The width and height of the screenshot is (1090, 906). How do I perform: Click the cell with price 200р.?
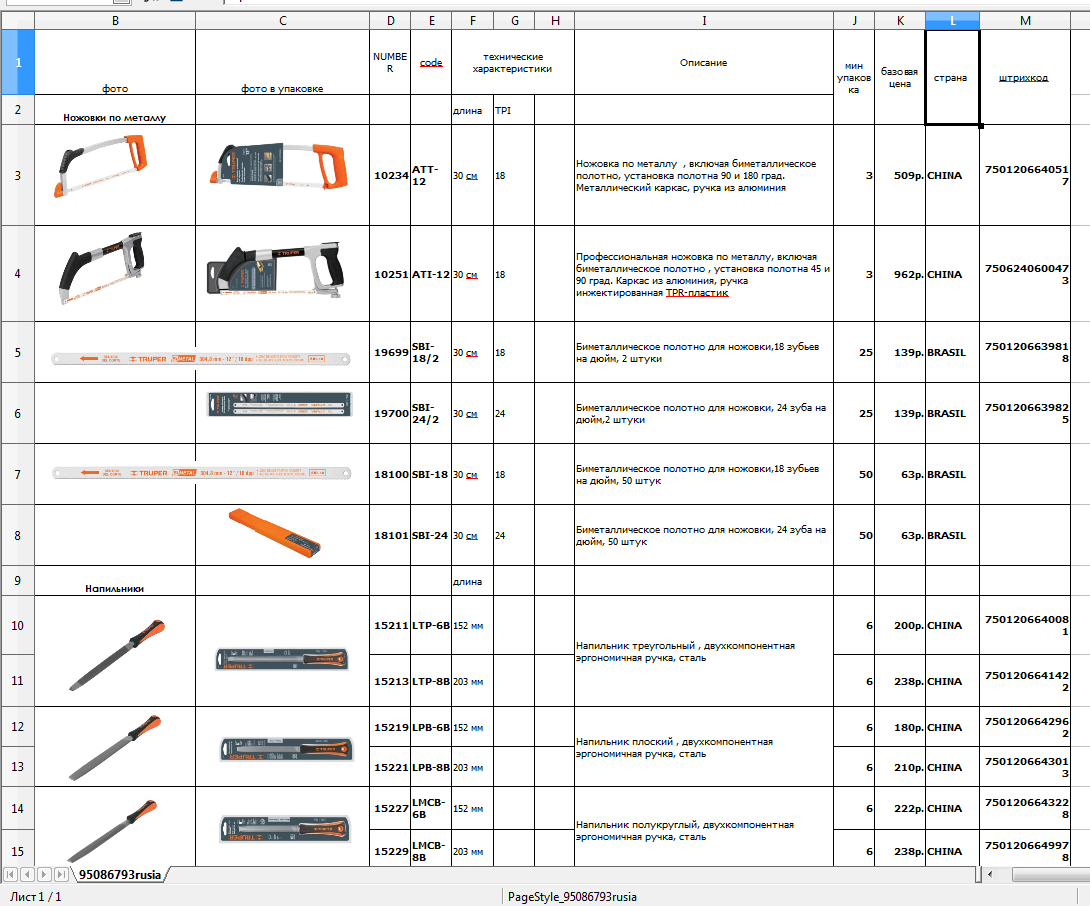(900, 625)
